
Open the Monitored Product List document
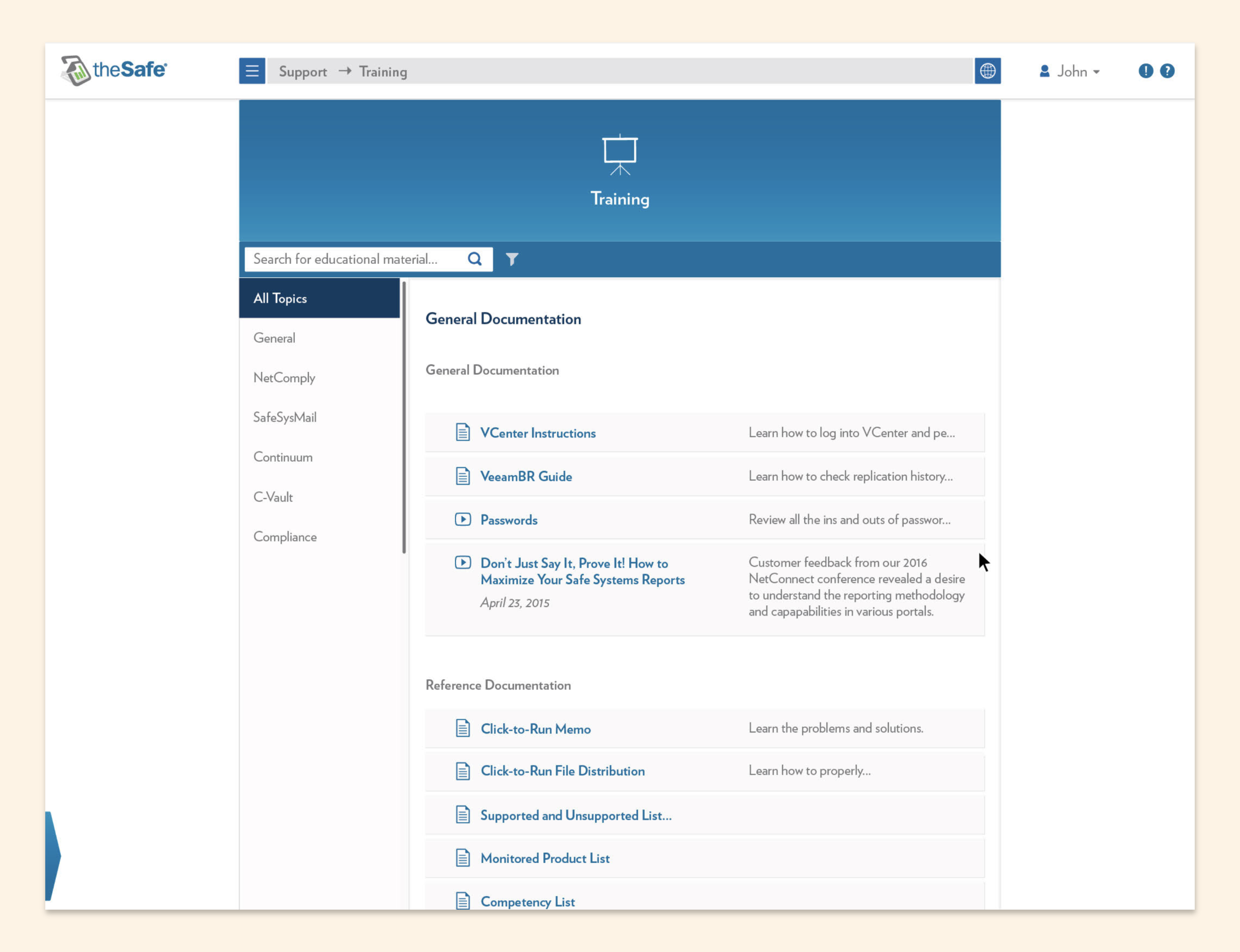point(544,858)
